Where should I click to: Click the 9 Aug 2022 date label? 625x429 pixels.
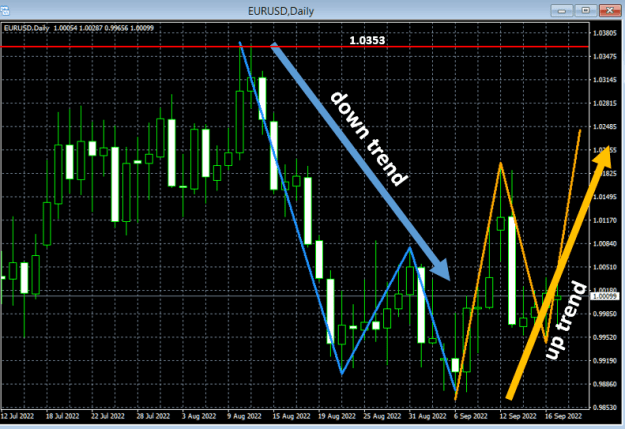pyautogui.click(x=244, y=417)
